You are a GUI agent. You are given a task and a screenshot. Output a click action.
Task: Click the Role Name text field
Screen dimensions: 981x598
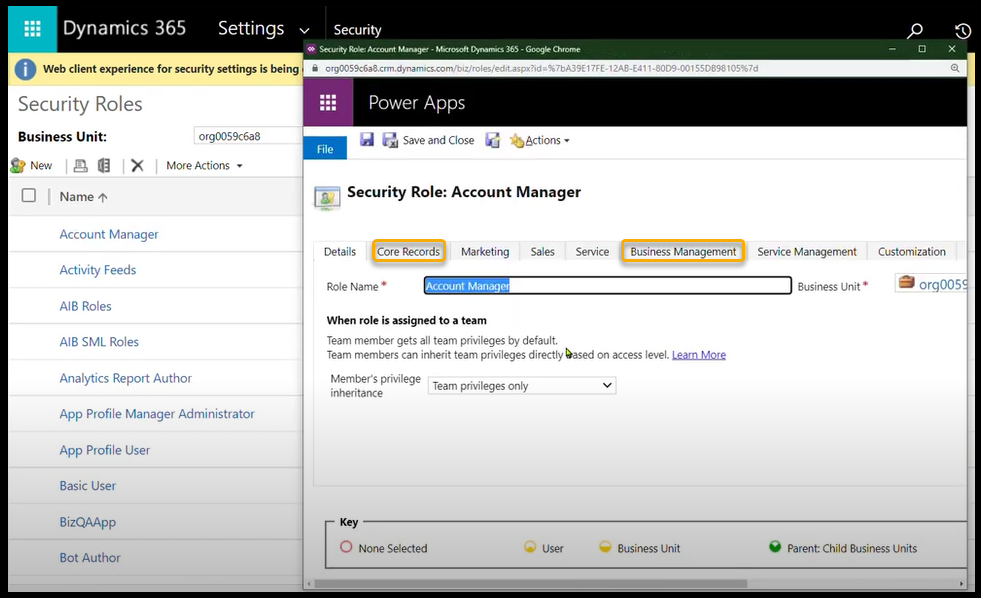point(607,286)
